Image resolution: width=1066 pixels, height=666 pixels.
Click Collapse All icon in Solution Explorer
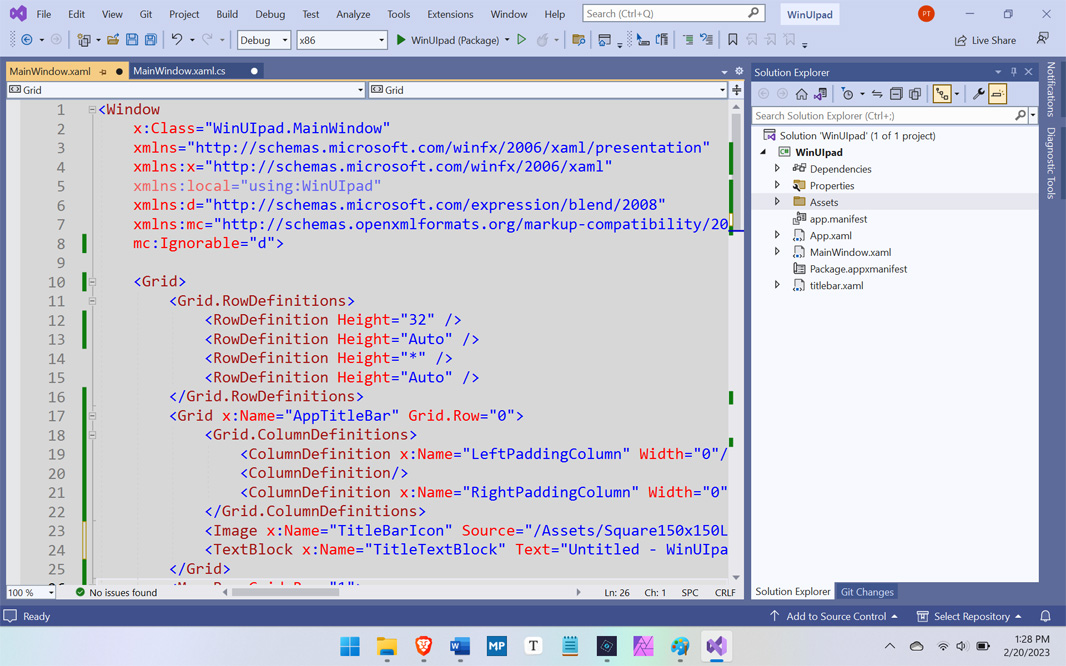tap(896, 94)
